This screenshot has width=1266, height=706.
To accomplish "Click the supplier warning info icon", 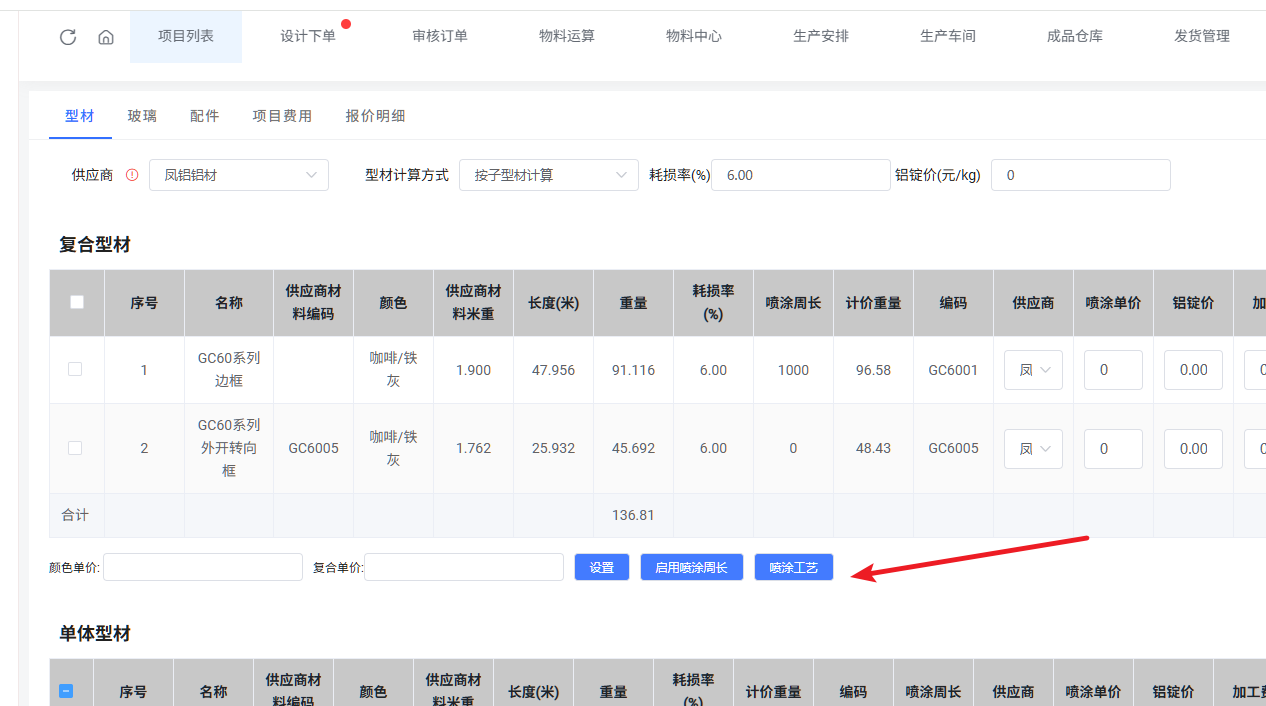I will point(132,175).
